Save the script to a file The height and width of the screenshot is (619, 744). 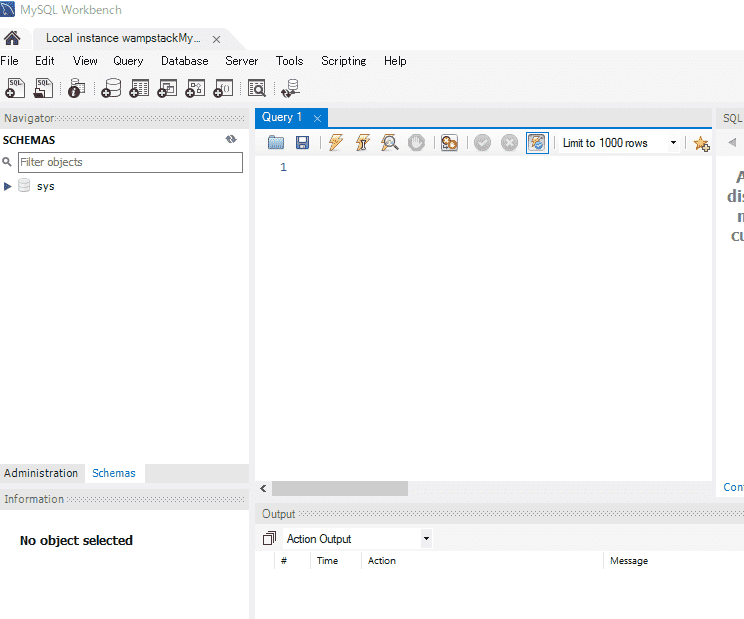302,142
